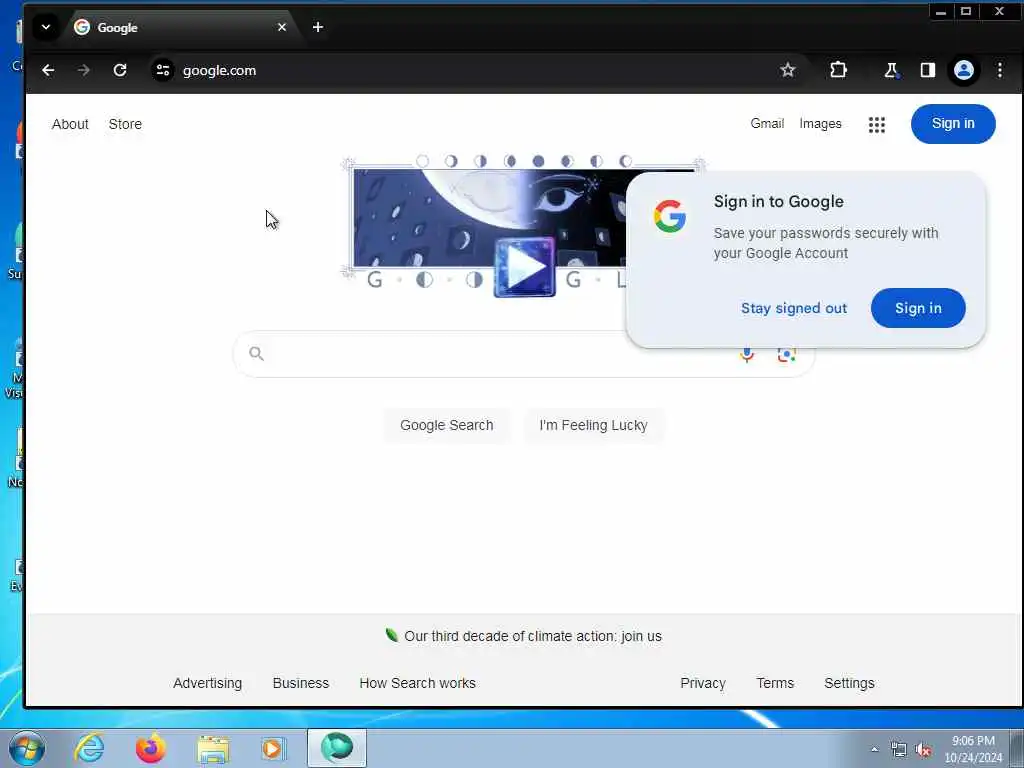Go back with the browser back arrow
This screenshot has width=1024, height=768.
point(48,70)
